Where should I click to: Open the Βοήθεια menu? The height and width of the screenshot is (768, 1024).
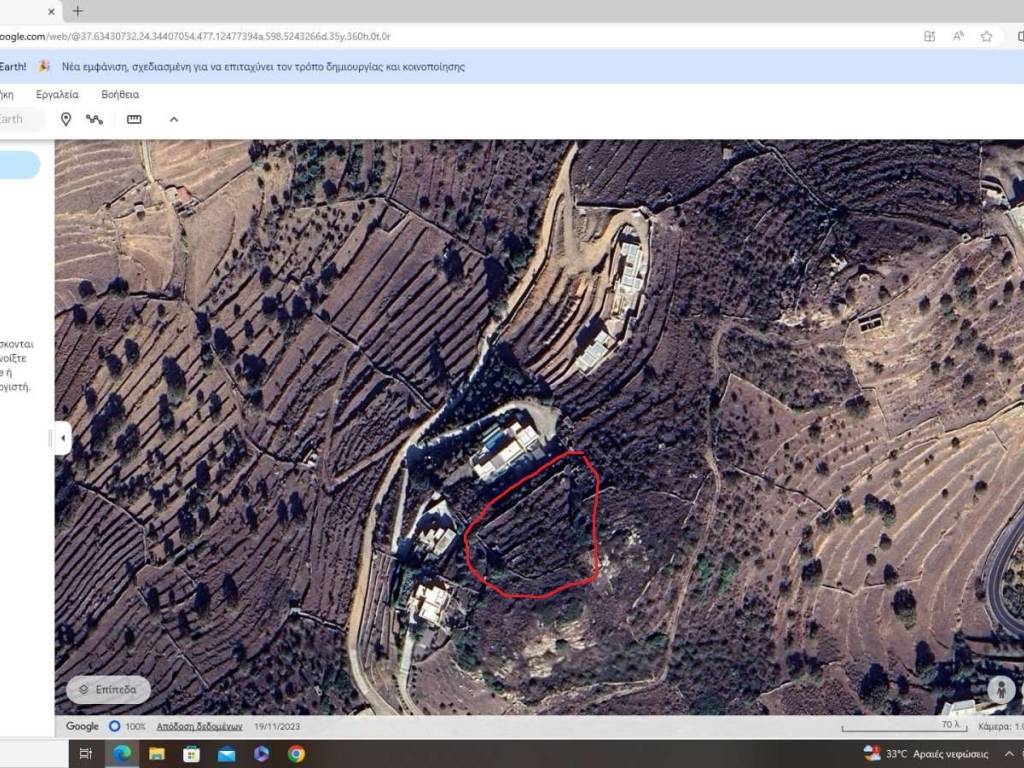(120, 94)
